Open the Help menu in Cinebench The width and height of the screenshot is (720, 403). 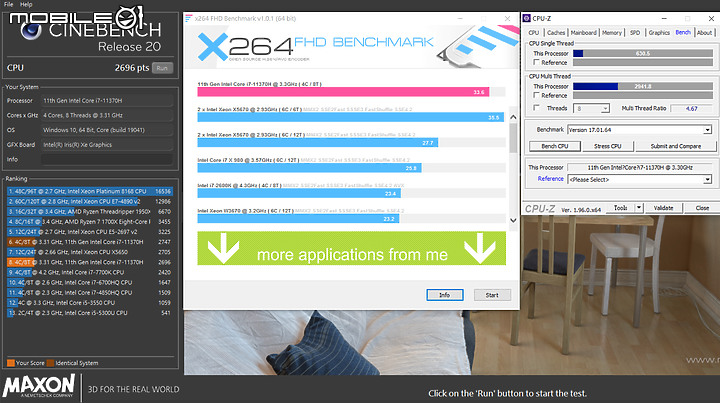pyautogui.click(x=26, y=4)
